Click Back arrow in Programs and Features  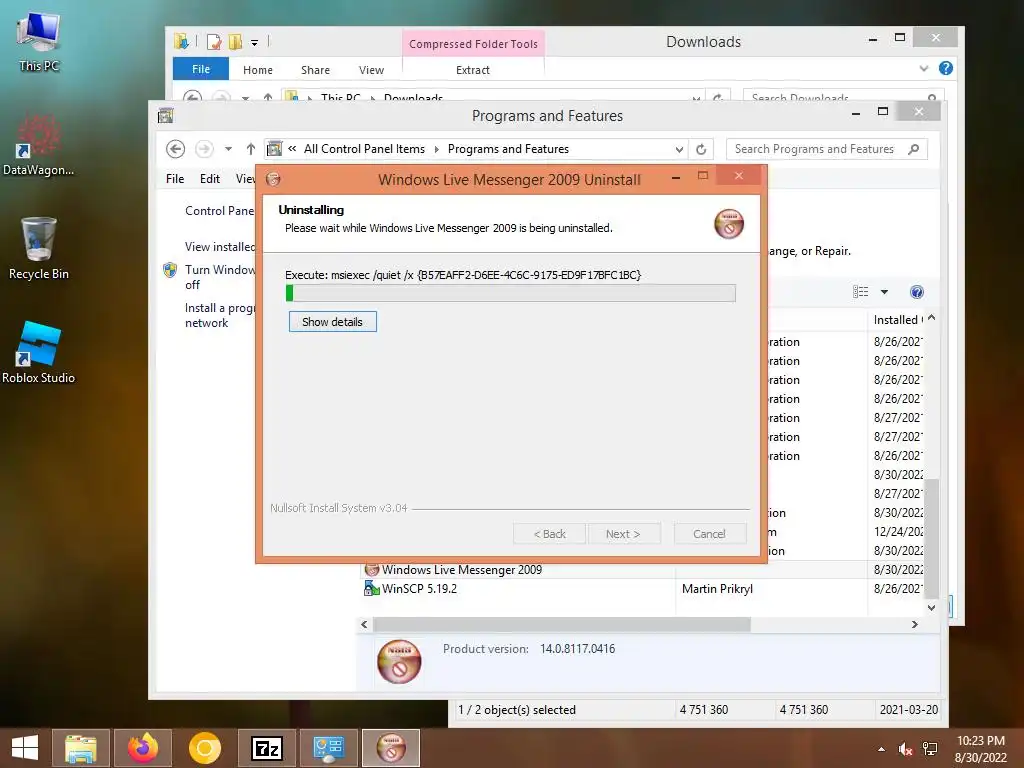pyautogui.click(x=175, y=149)
